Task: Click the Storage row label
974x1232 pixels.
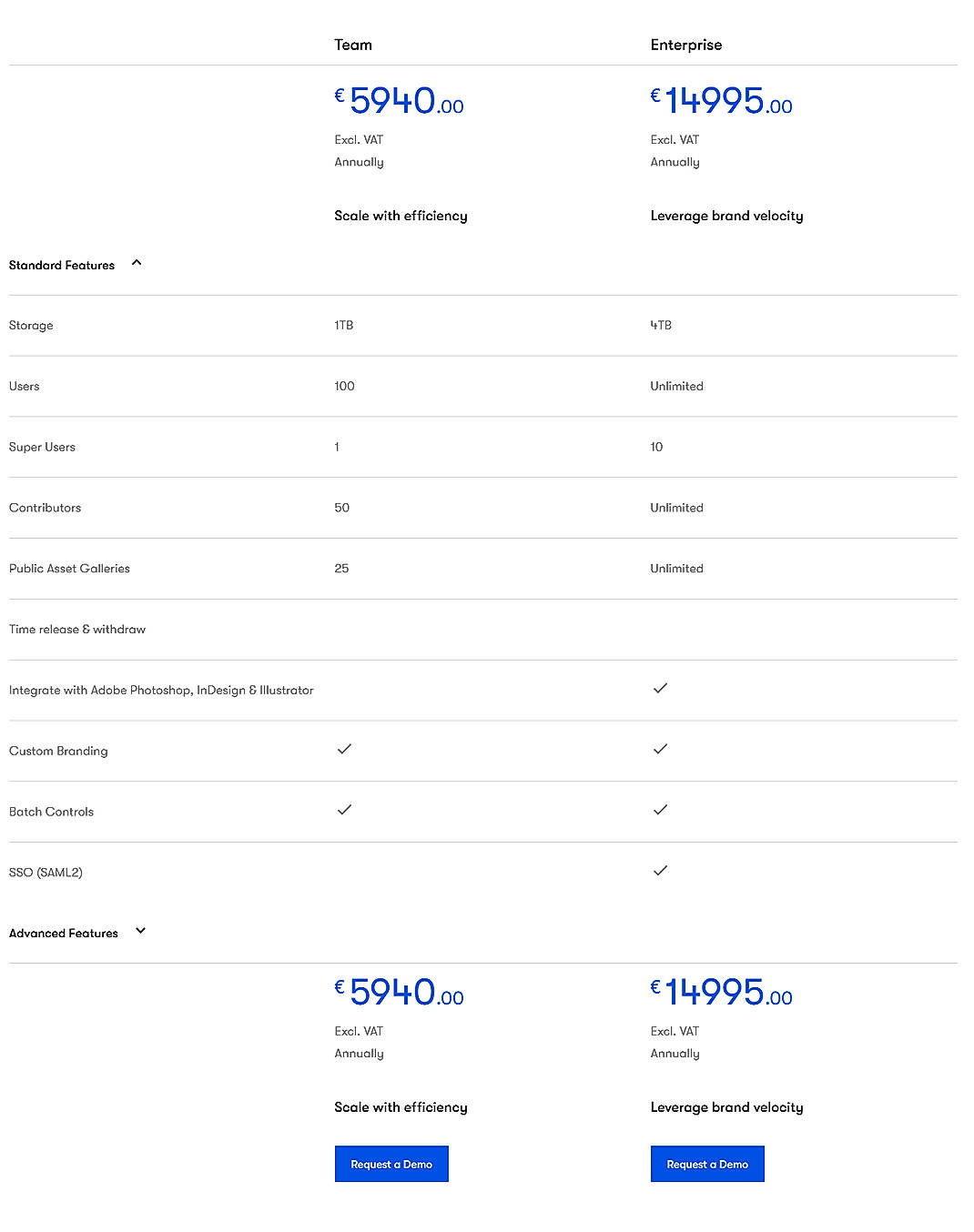Action: (x=31, y=325)
